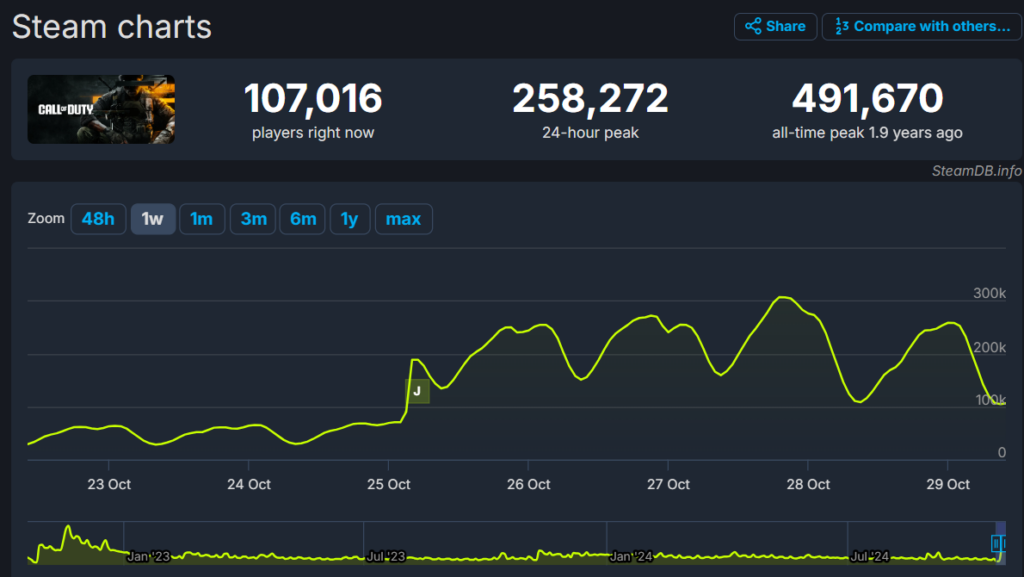Open Compare with others

[x=921, y=27]
